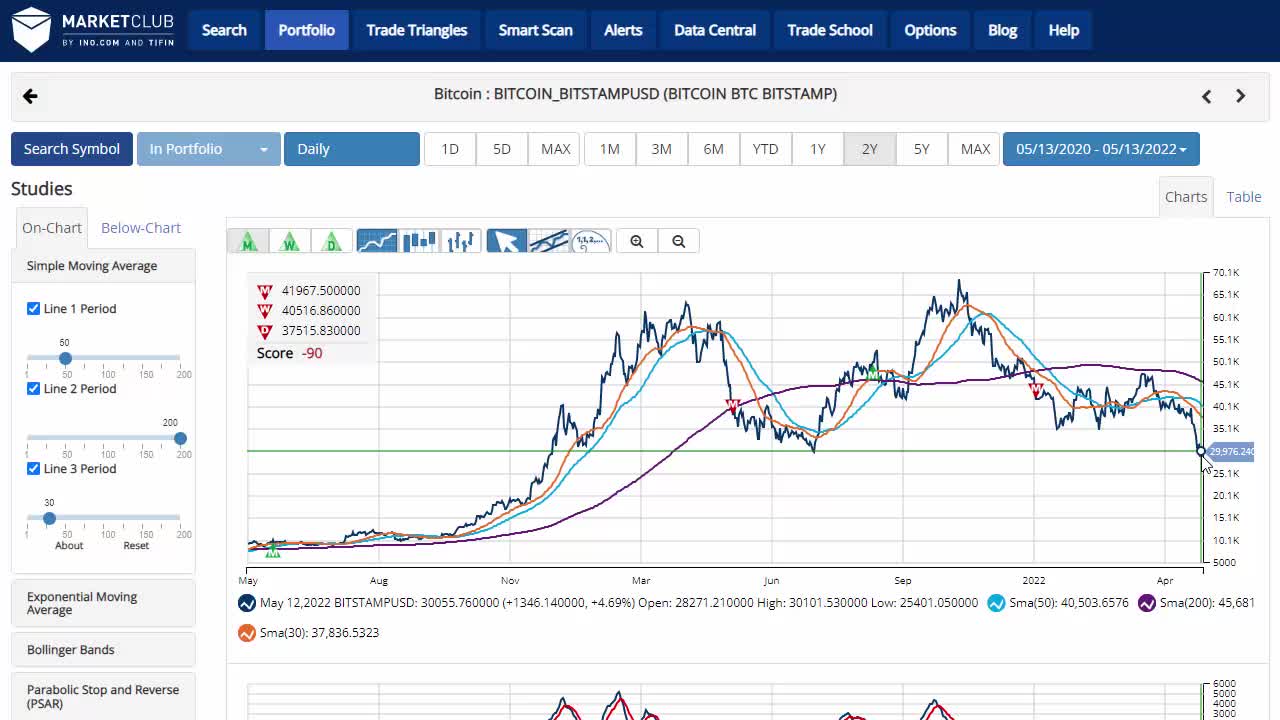Screen dimensions: 1280x720
Task: Select the Fibonacci drawing tool
Action: pyautogui.click(x=590, y=241)
